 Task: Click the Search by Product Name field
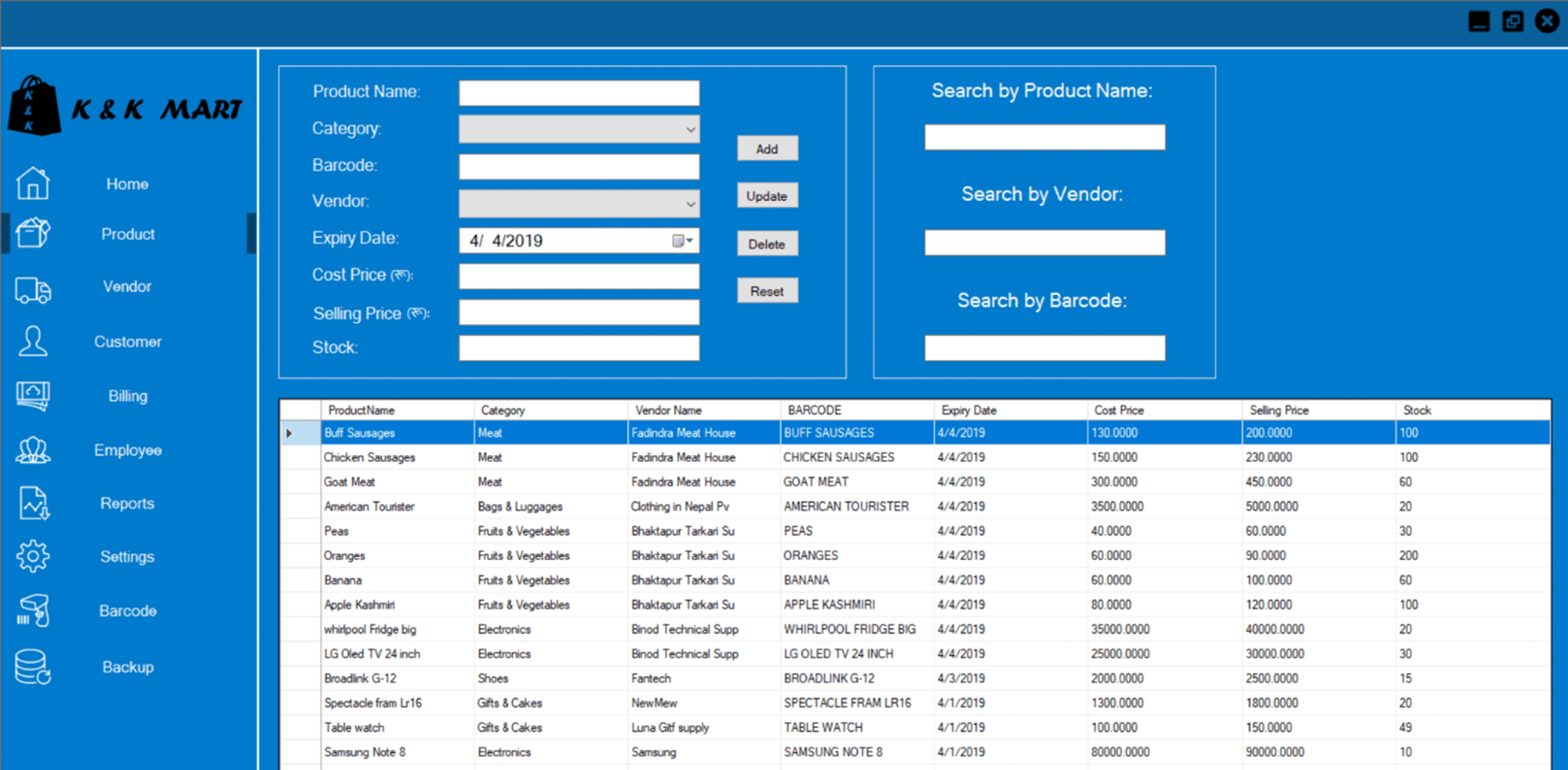(1045, 137)
